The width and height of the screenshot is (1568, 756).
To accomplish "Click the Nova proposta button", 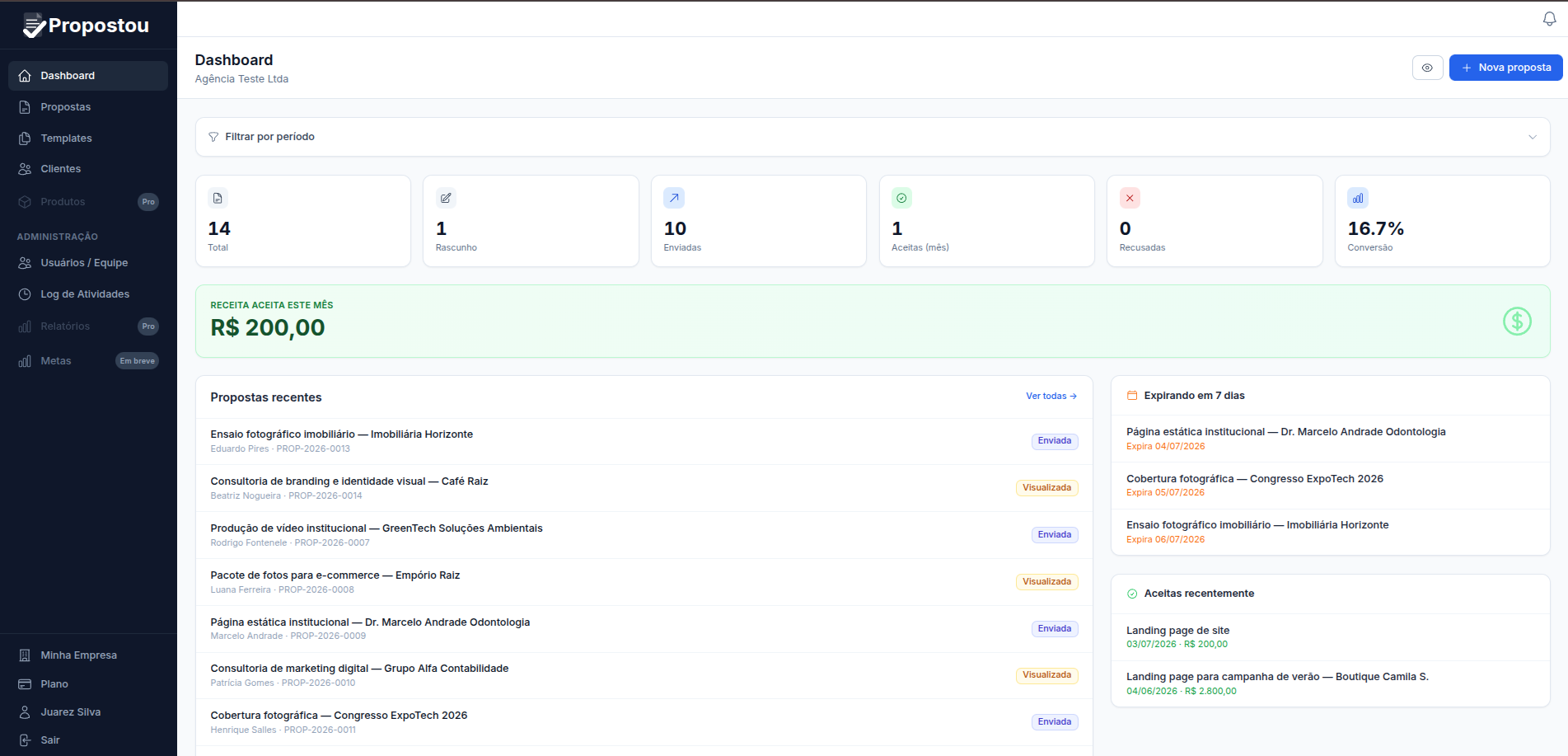I will pos(1505,68).
